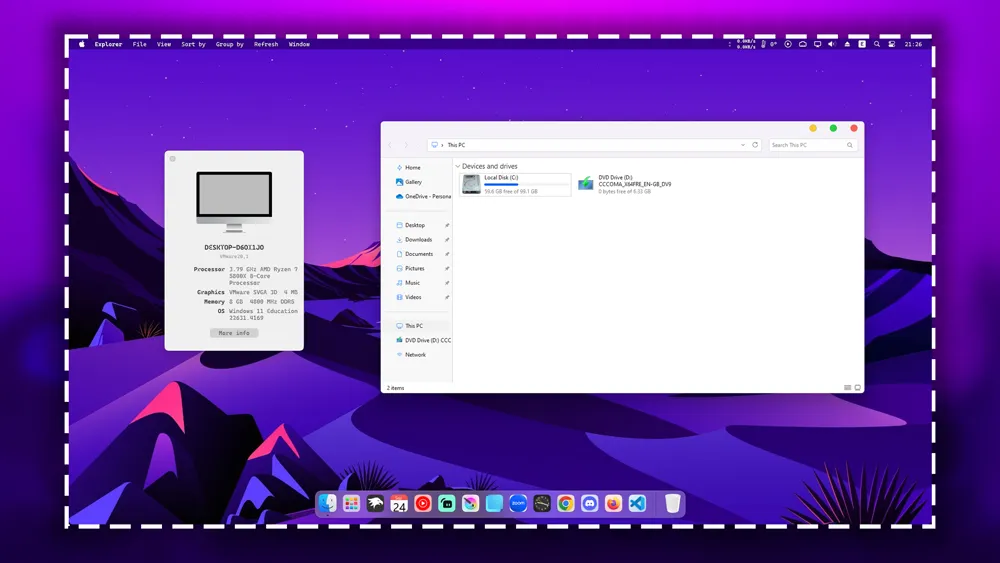Switch to the details view layout icon
The height and width of the screenshot is (563, 1000).
tap(848, 387)
